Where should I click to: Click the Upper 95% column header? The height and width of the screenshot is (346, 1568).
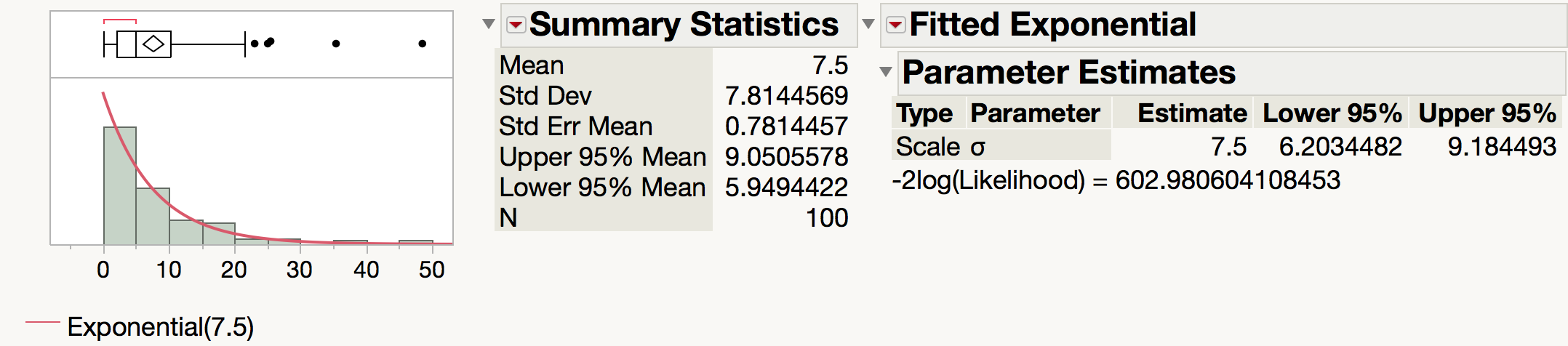pyautogui.click(x=1487, y=113)
